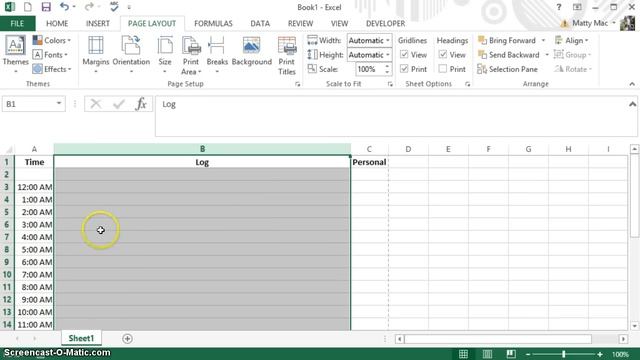This screenshot has height=360, width=640.
Task: Click Select All corner button
Action: (7, 149)
